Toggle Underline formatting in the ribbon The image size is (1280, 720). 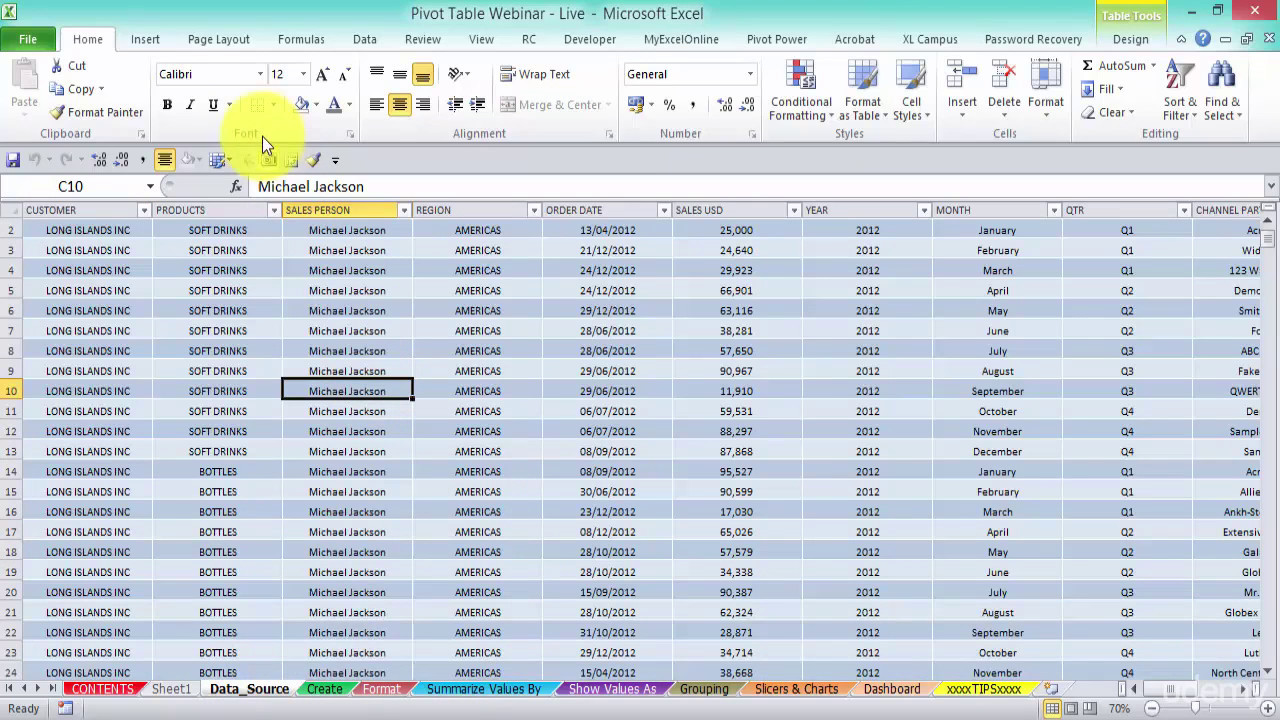213,105
